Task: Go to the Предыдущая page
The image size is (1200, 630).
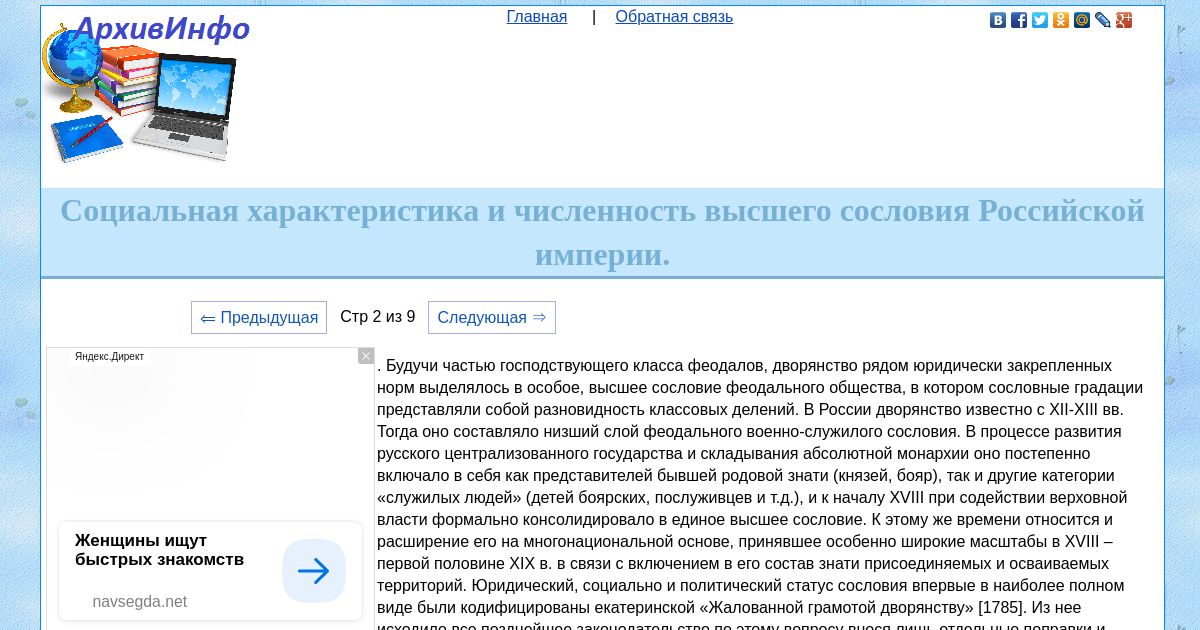Action: (x=259, y=318)
